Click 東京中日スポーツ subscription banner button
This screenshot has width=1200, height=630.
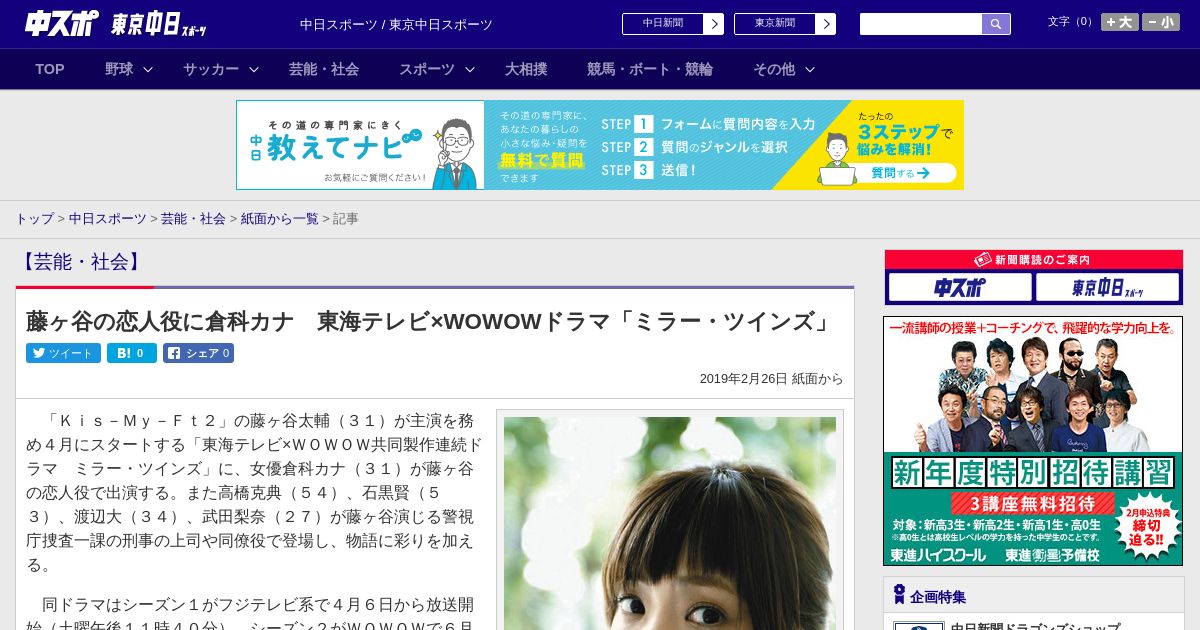[x=1107, y=288]
